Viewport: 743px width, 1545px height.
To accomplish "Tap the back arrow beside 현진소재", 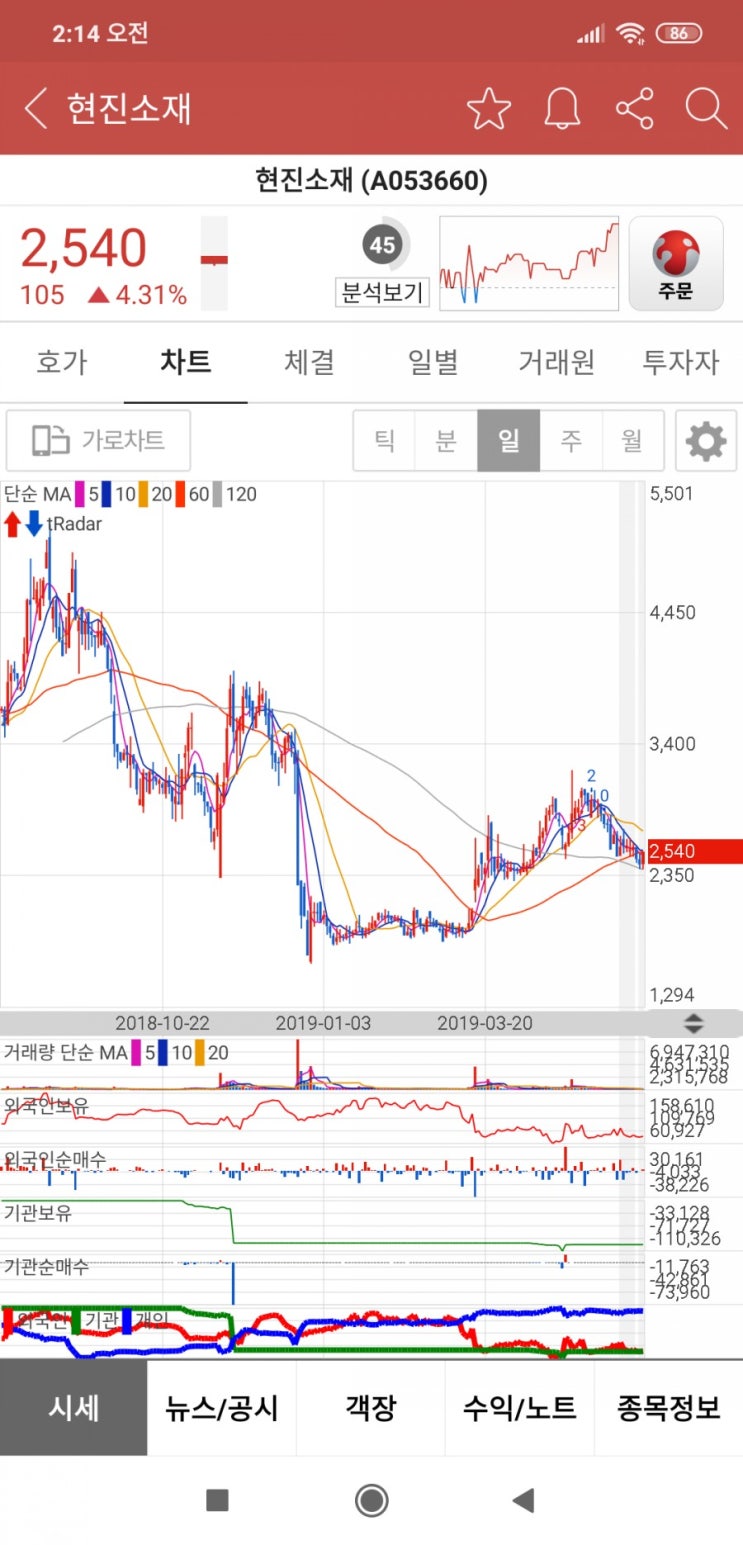I will click(x=36, y=108).
